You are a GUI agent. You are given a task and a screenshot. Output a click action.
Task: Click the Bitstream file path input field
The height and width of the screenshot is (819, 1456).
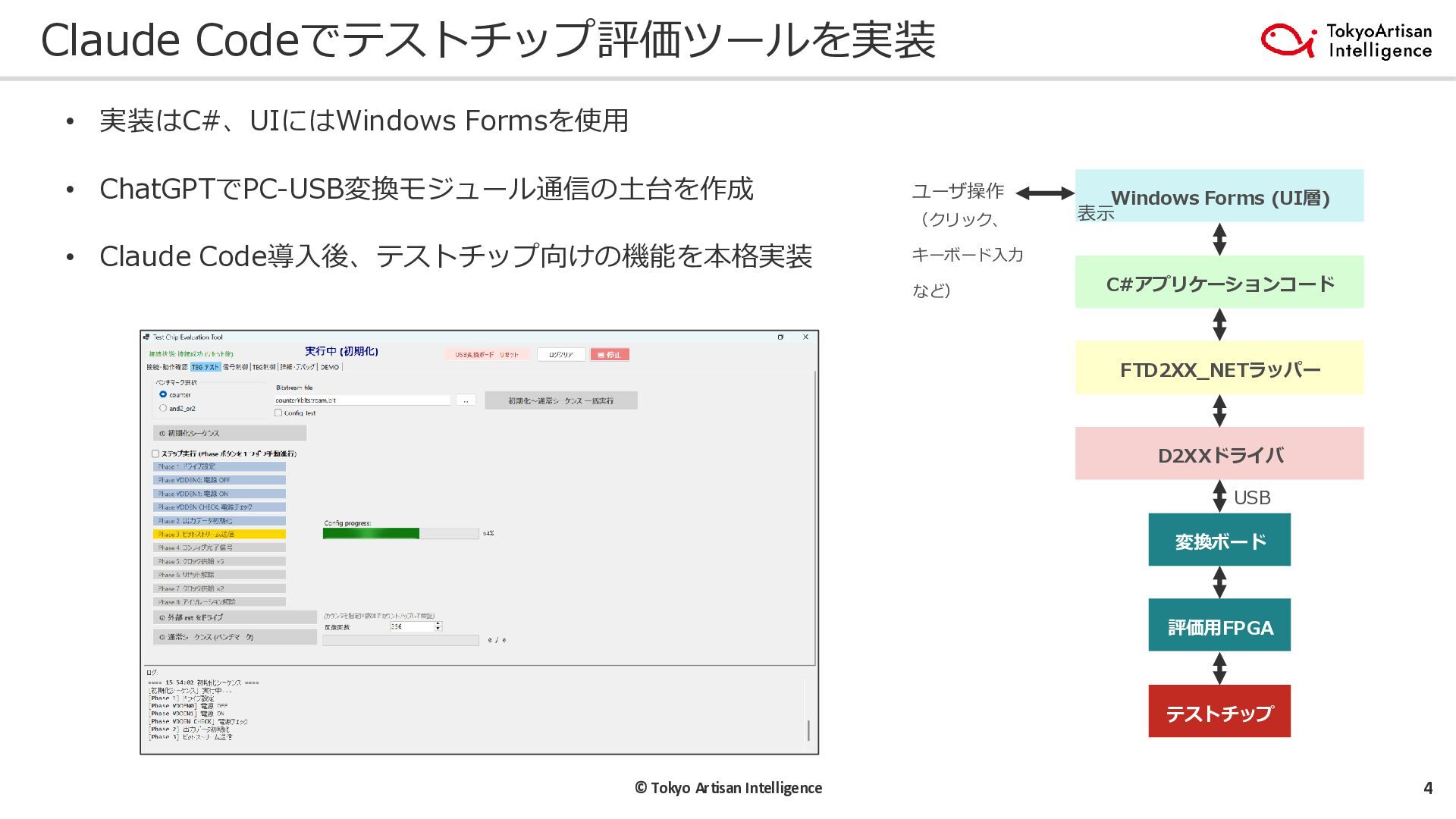[x=362, y=400]
